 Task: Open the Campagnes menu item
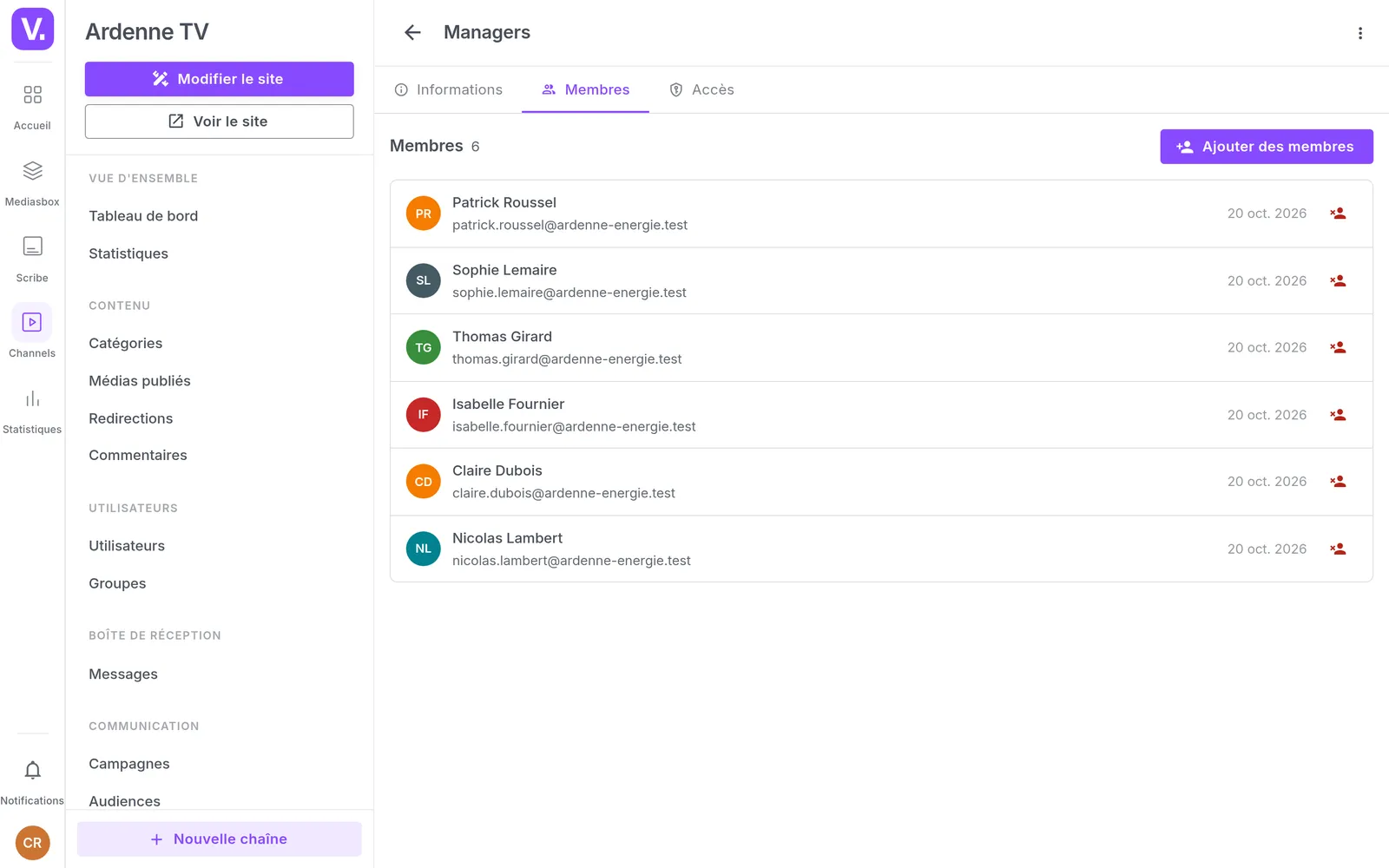pyautogui.click(x=129, y=764)
